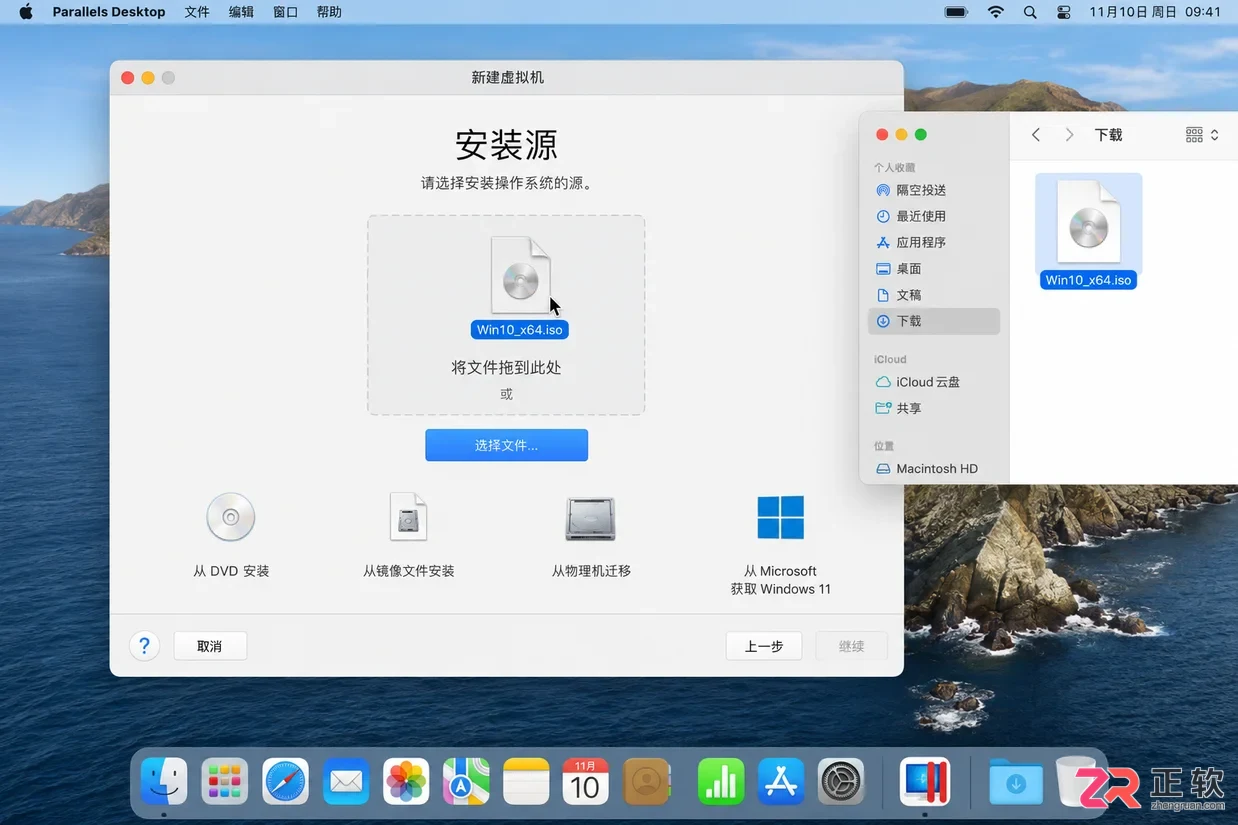Click the 选择文件... button
Image resolution: width=1238 pixels, height=825 pixels.
506,445
